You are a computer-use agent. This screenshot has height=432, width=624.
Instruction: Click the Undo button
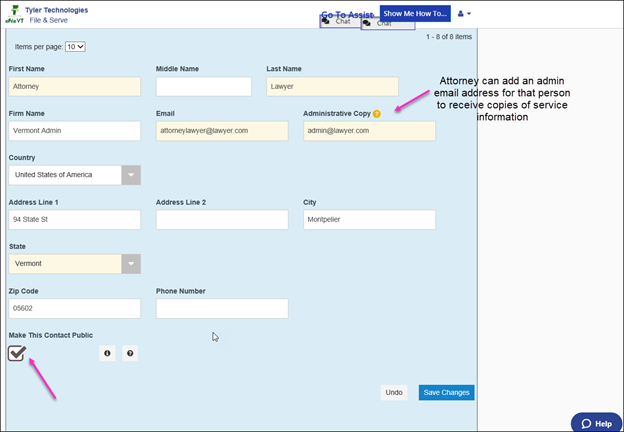tap(394, 393)
